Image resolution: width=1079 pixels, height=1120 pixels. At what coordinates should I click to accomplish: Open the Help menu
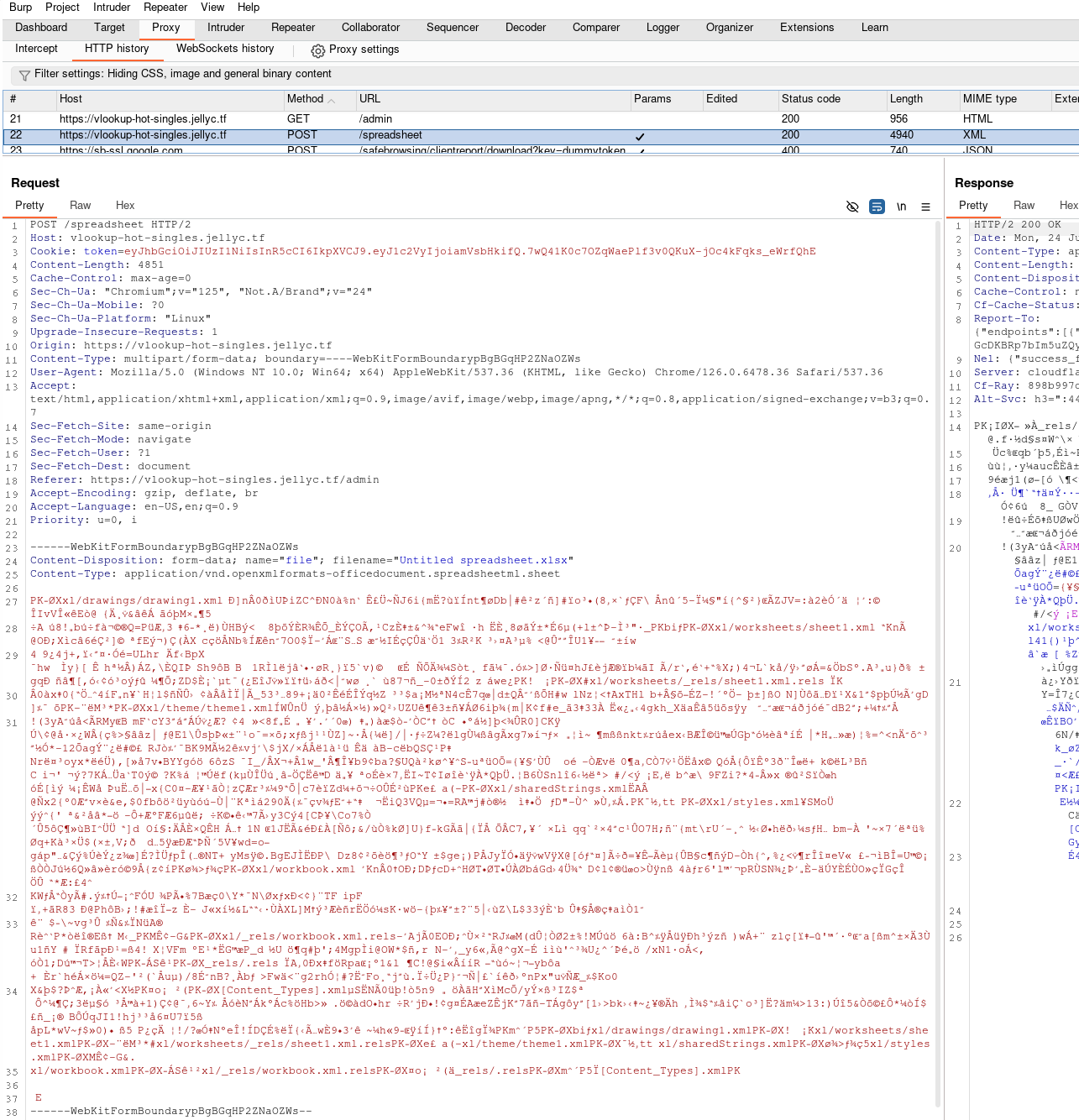(249, 7)
